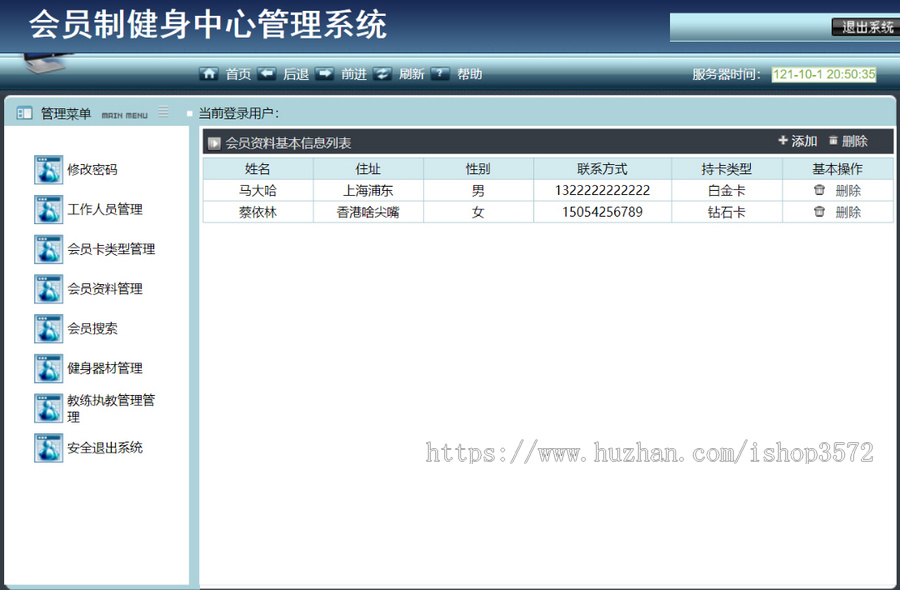Image resolution: width=900 pixels, height=590 pixels.
Task: Click the 退出系统 button
Action: pos(867,27)
